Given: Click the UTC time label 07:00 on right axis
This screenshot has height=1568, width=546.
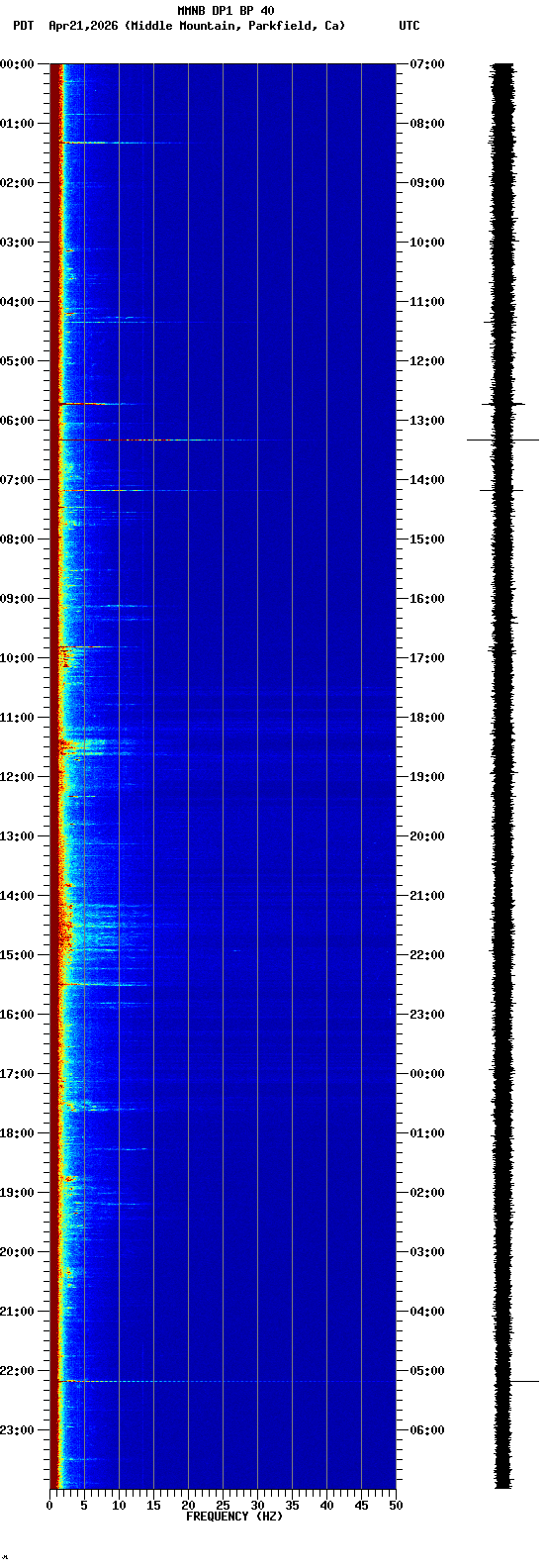Looking at the screenshot, I should click(427, 64).
